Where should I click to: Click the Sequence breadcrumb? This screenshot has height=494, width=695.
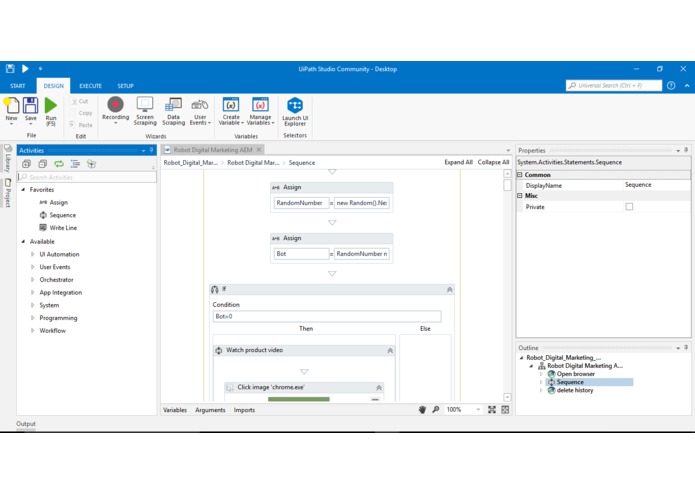coord(302,163)
